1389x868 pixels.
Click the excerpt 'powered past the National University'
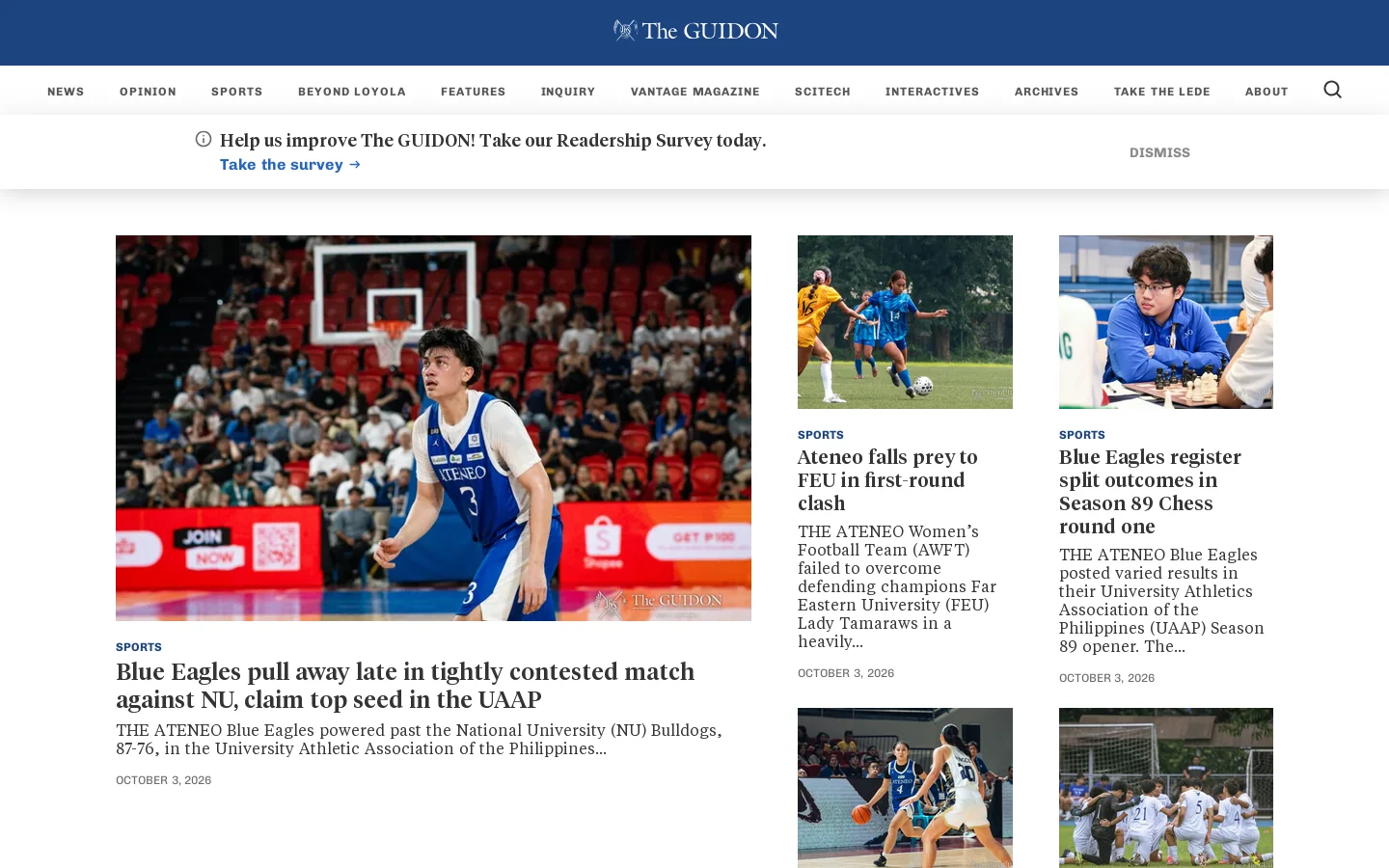click(419, 740)
